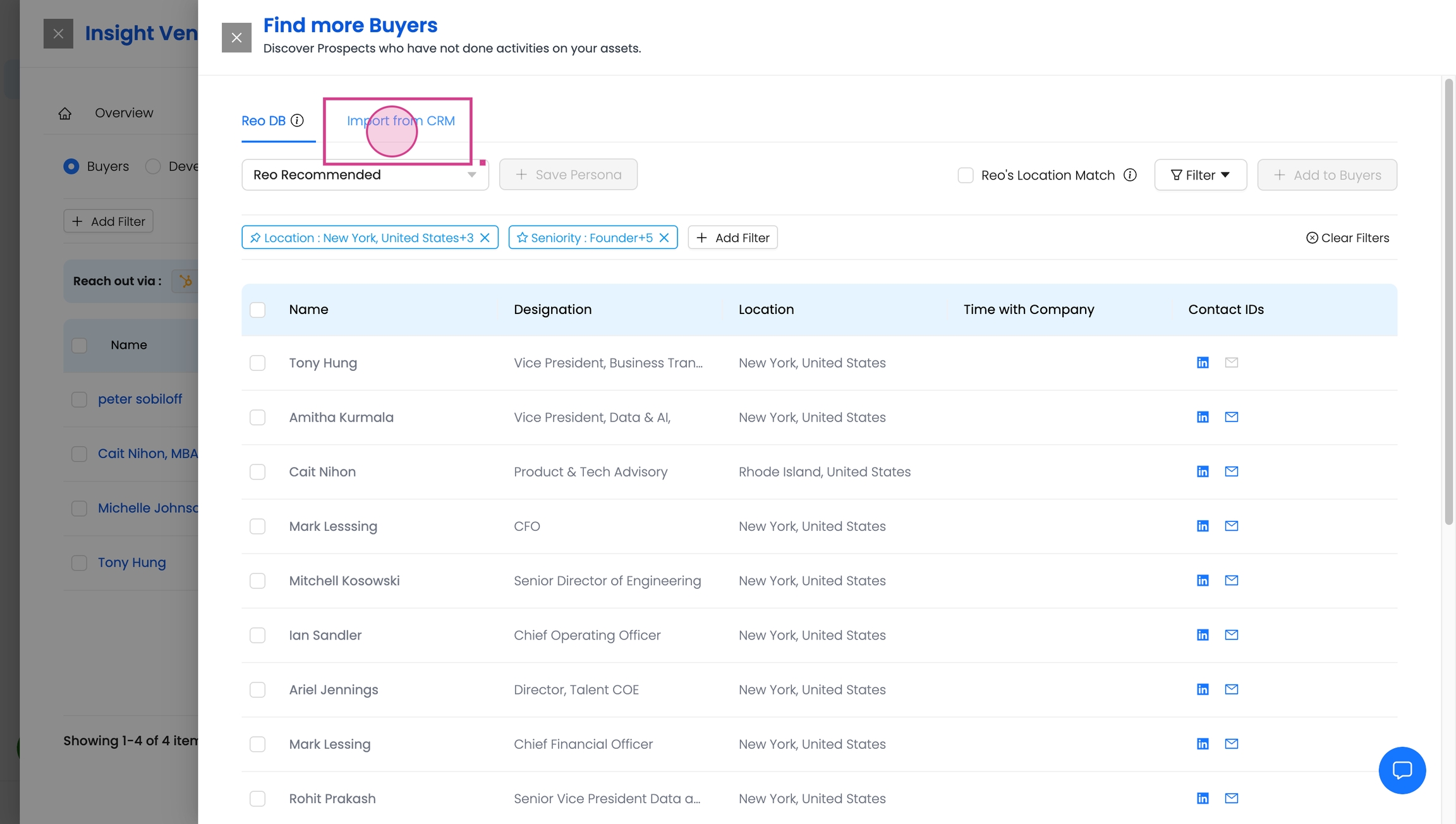This screenshot has width=1456, height=824.
Task: Remove the Seniority filter chip via X
Action: 664,238
